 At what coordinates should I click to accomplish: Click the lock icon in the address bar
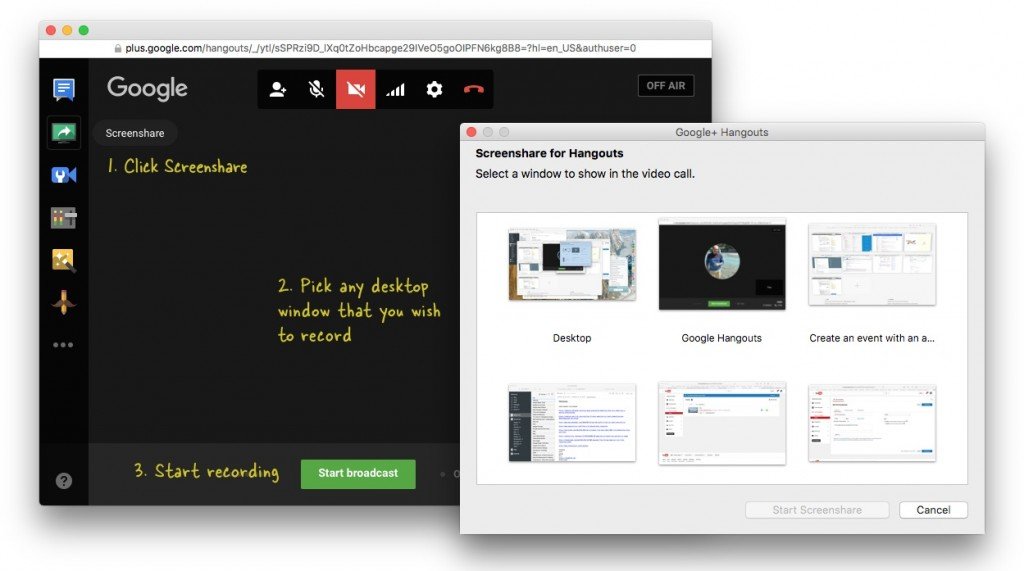tap(118, 48)
